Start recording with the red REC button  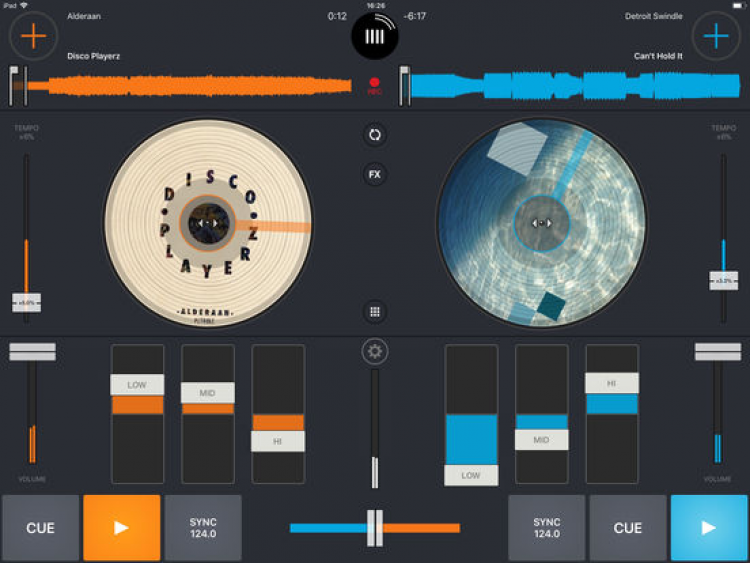pos(375,86)
